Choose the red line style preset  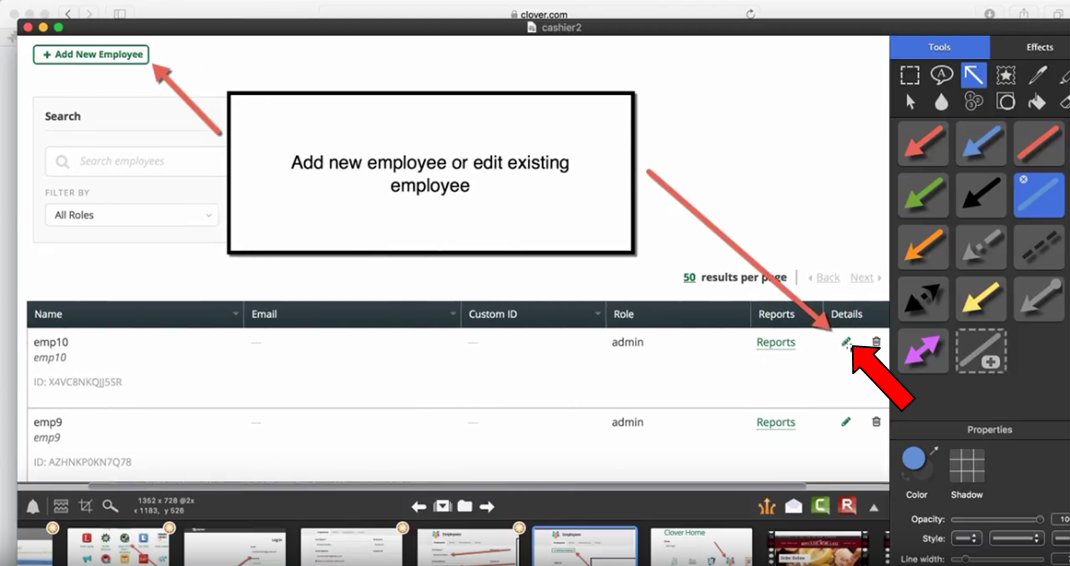1039,143
